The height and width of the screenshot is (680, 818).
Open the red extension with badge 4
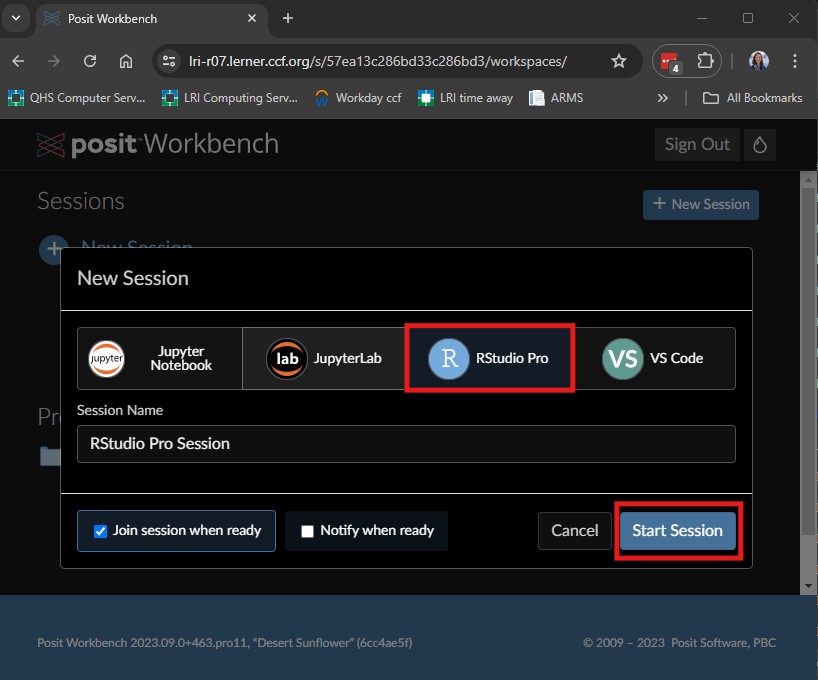670,62
